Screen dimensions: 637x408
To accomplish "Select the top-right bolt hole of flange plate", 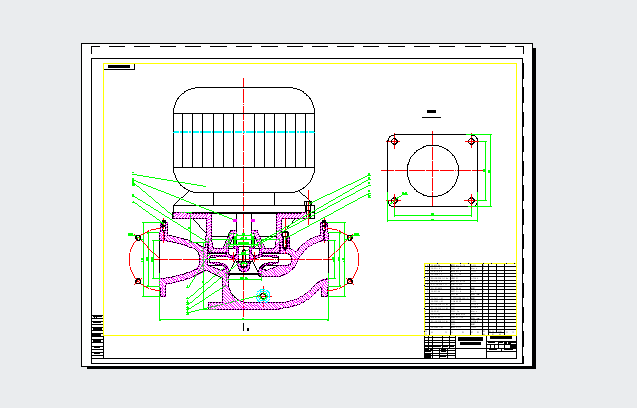I will pyautogui.click(x=471, y=141).
